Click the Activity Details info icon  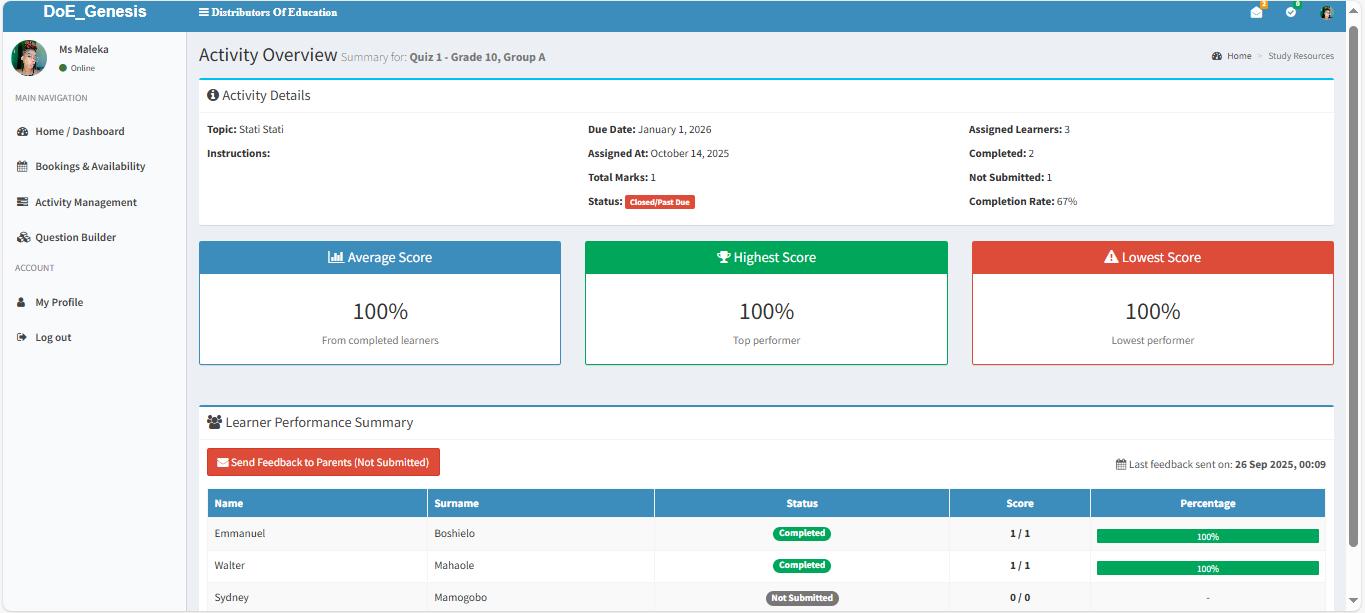click(211, 95)
